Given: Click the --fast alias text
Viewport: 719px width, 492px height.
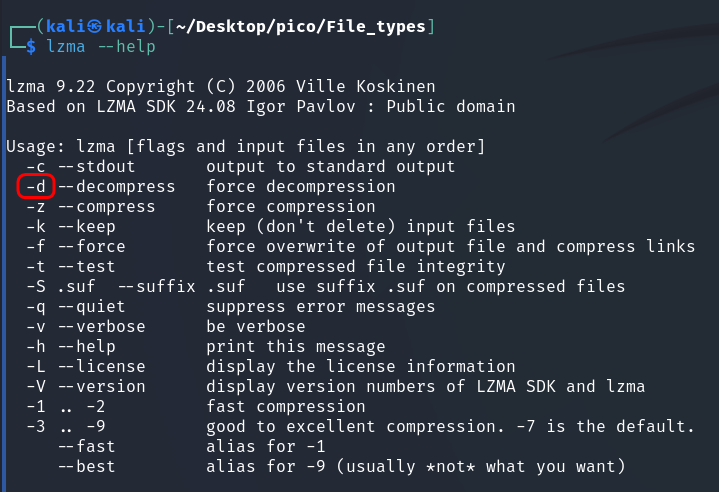Looking at the screenshot, I should 85,446.
